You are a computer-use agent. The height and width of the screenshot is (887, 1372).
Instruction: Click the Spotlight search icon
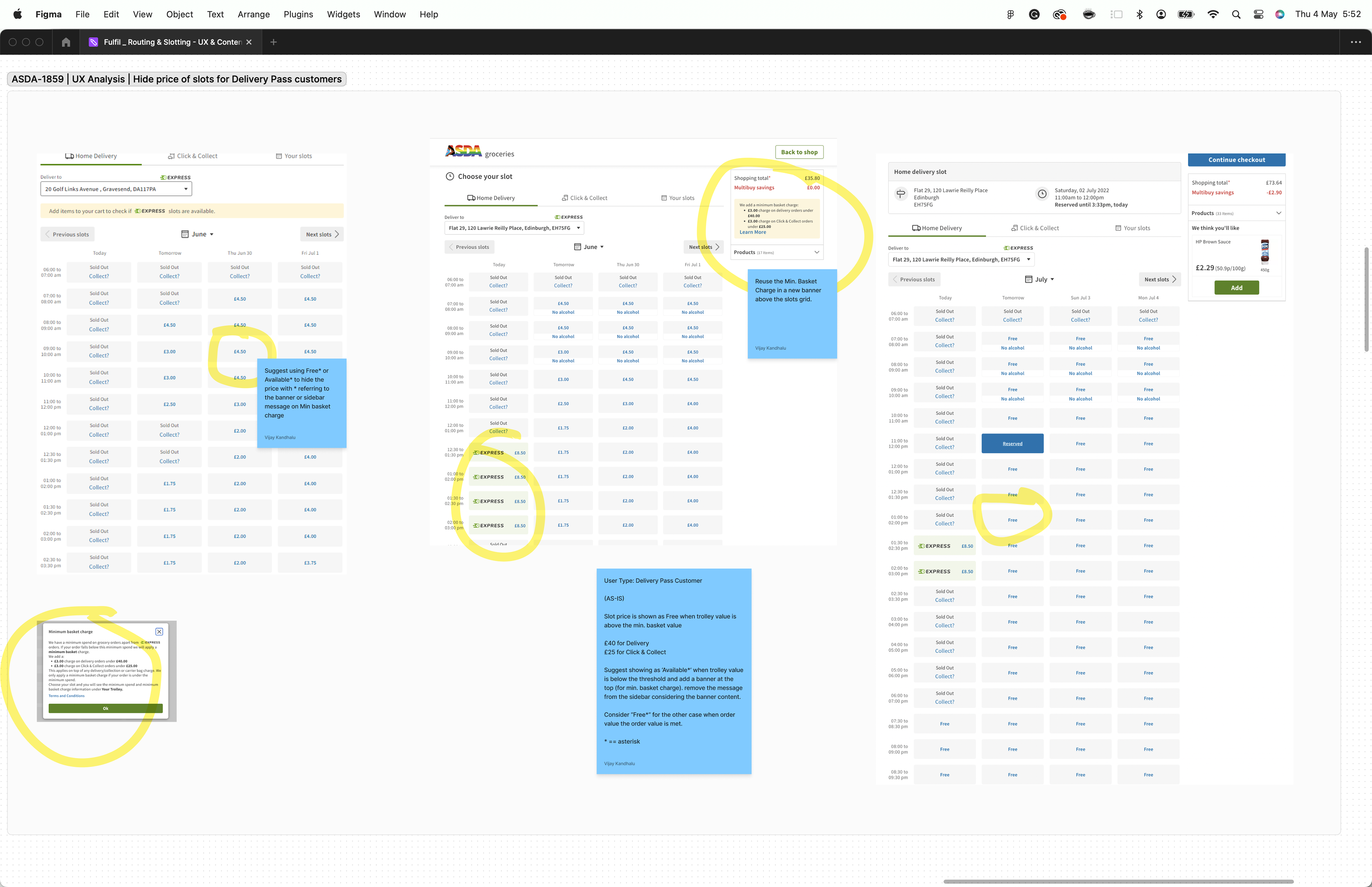pos(1236,14)
